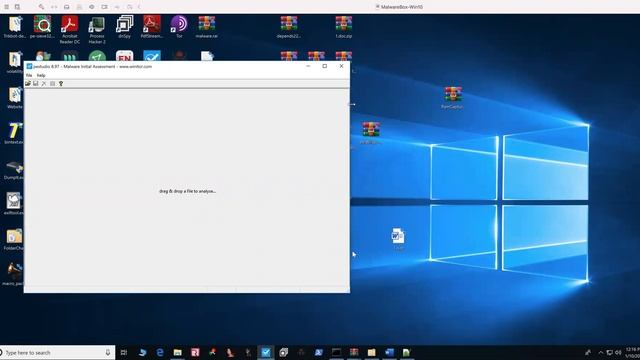This screenshot has width=640, height=360.
Task: Select the exiftool.exe desktop icon
Action: (x=14, y=204)
